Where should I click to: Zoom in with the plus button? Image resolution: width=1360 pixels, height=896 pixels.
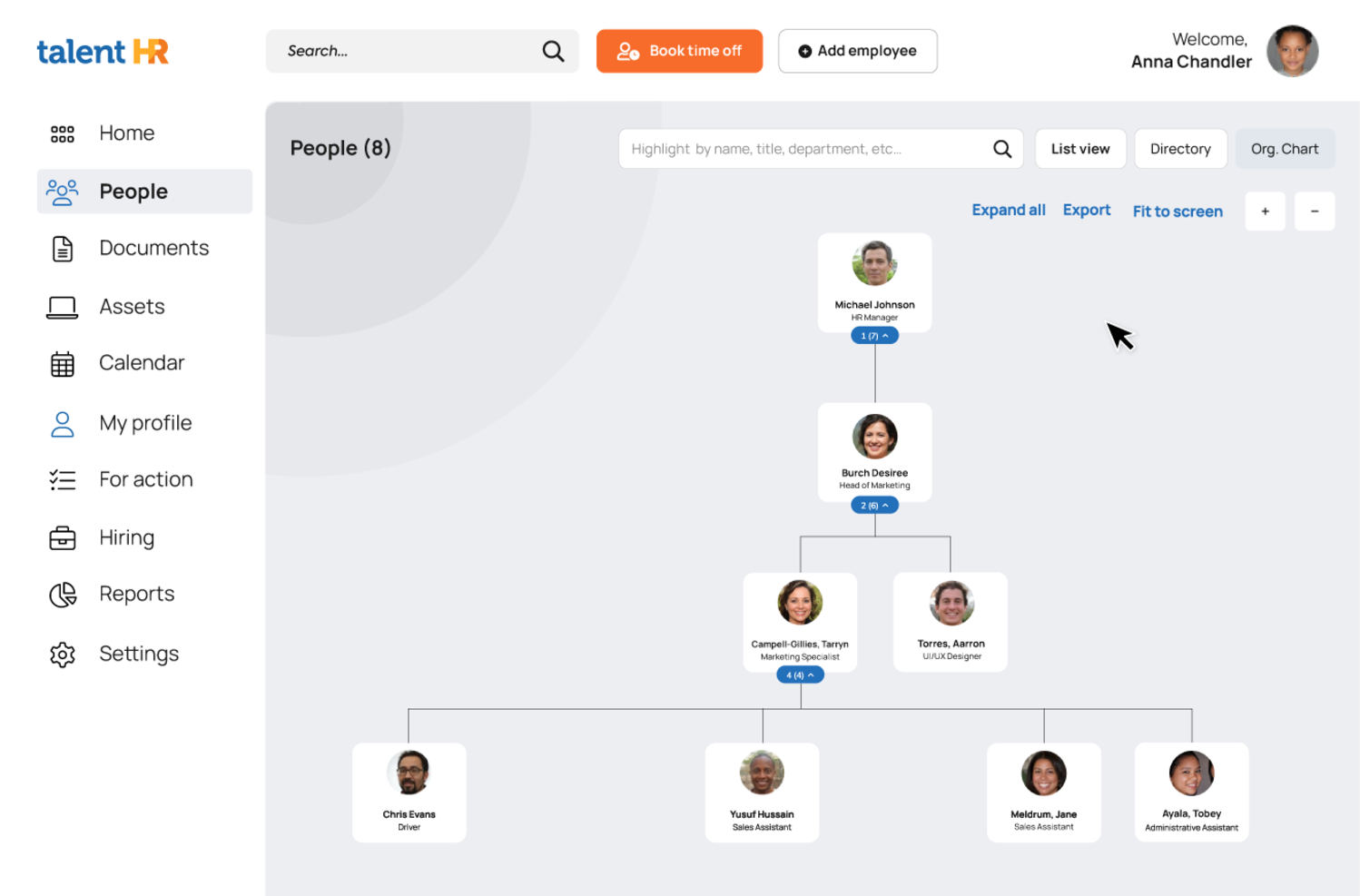pyautogui.click(x=1265, y=212)
